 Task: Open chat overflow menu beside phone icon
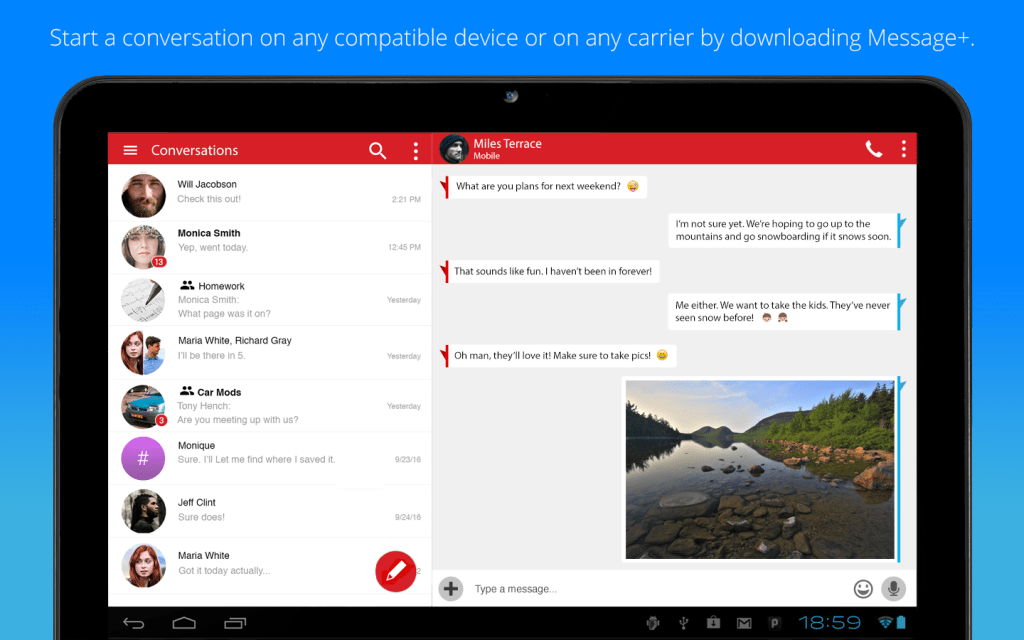pyautogui.click(x=903, y=149)
